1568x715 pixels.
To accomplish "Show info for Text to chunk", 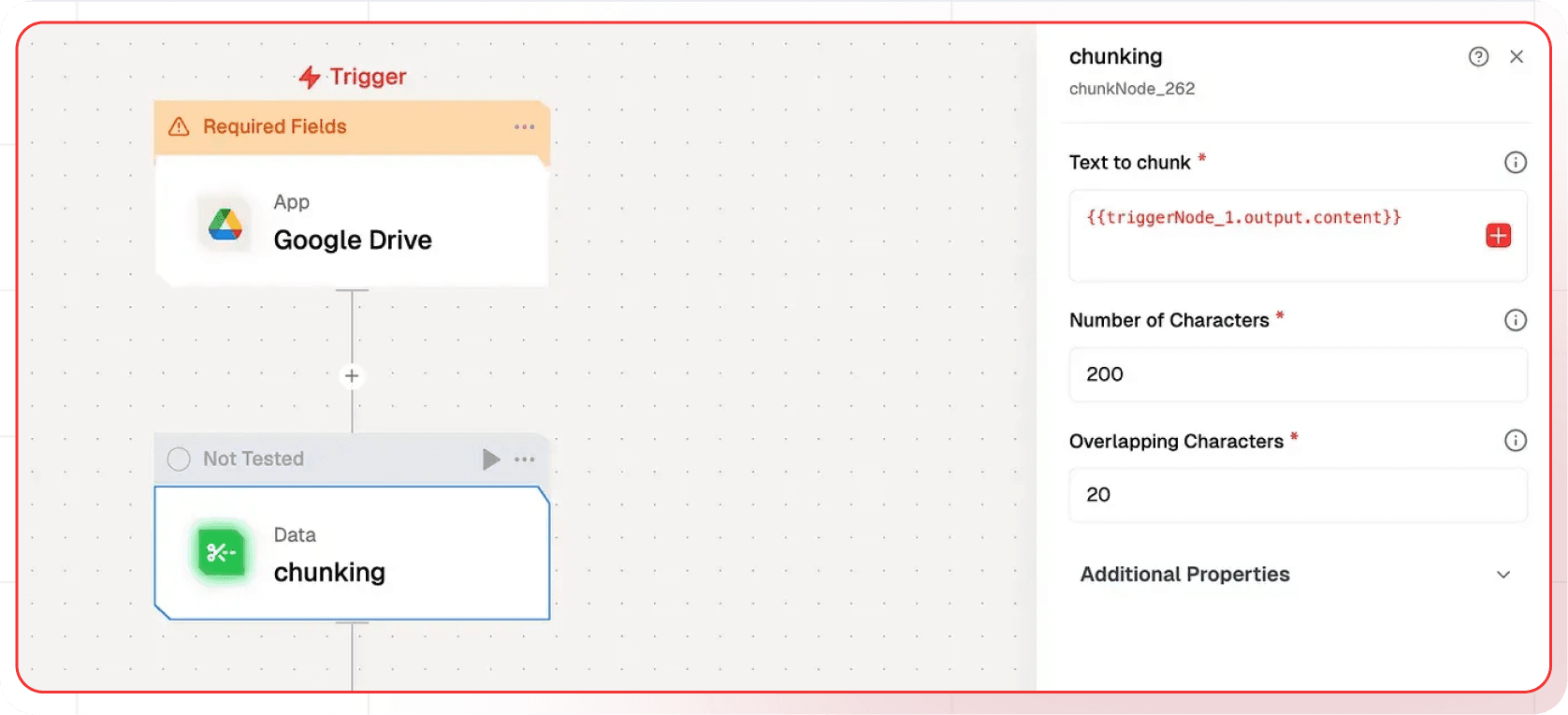I will click(1516, 162).
